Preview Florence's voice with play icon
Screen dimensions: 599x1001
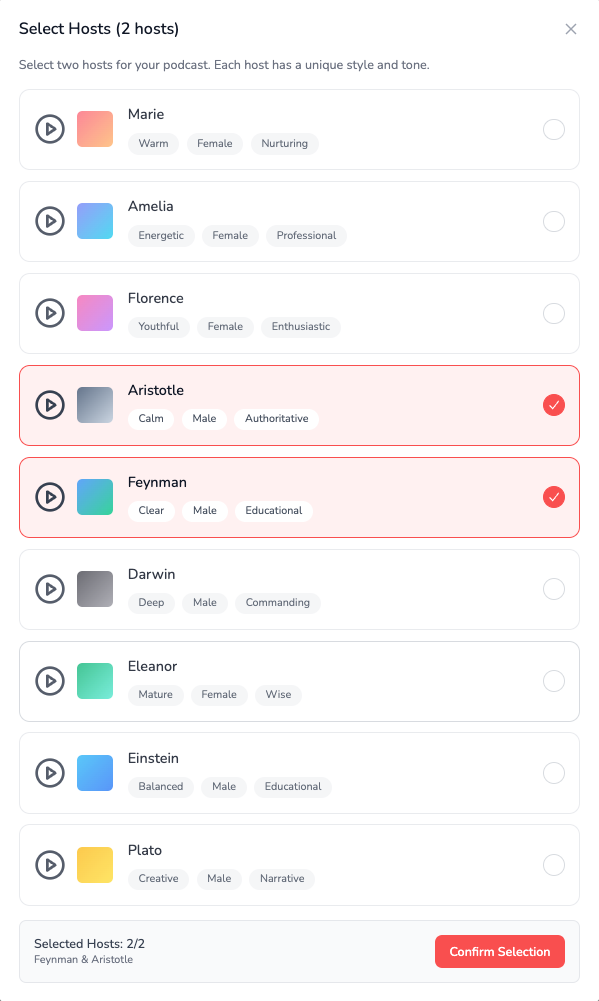point(50,313)
